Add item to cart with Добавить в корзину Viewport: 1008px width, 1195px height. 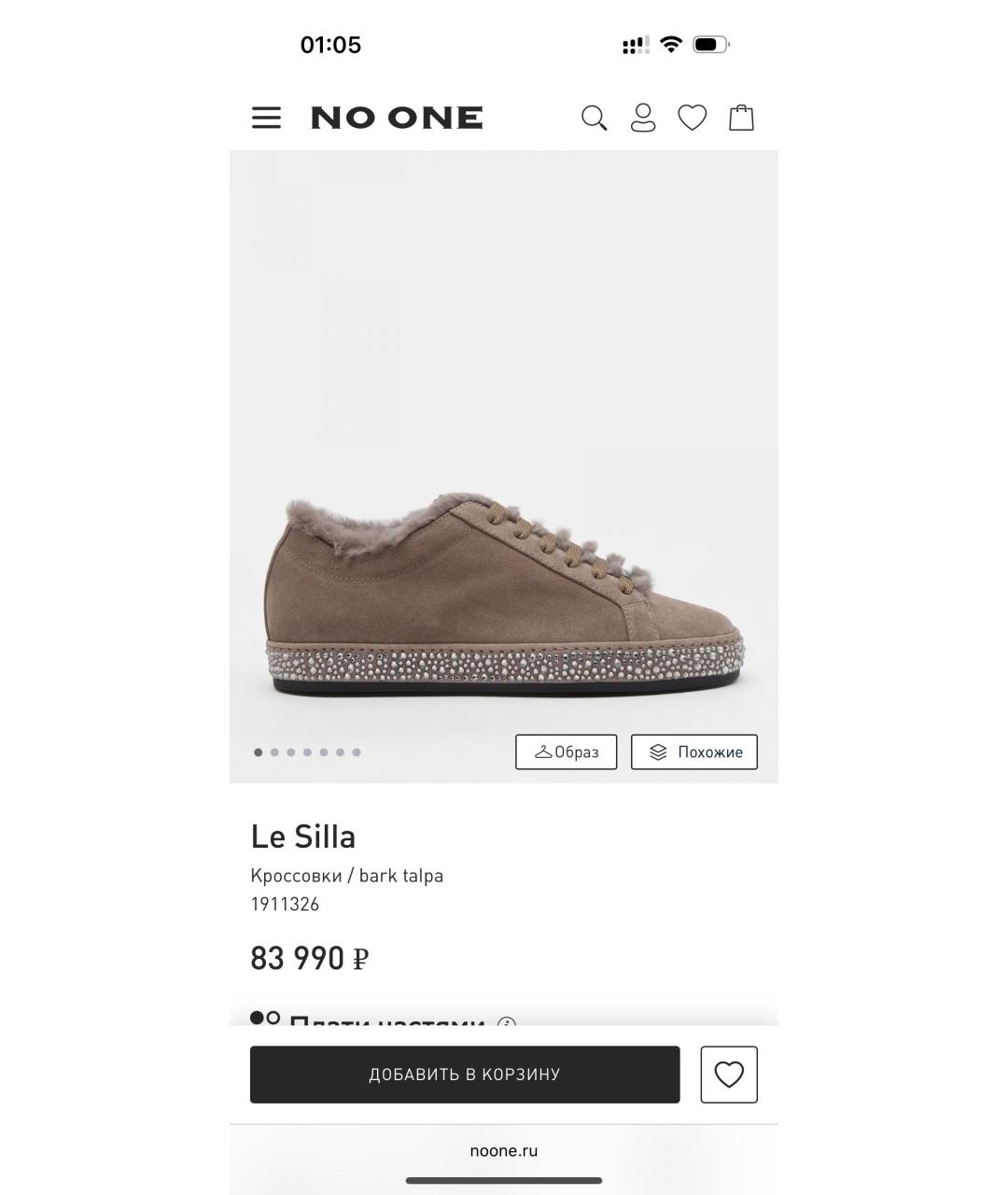[x=465, y=1074]
